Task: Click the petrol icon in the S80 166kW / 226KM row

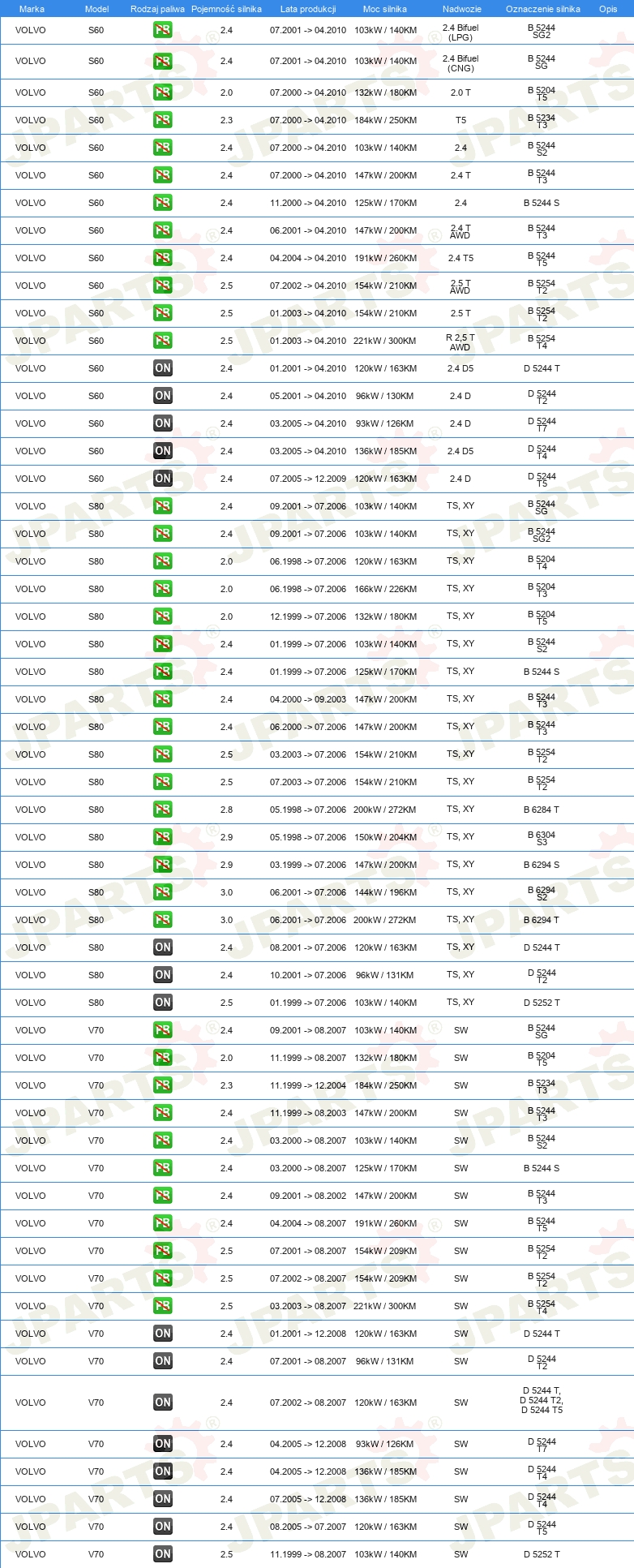Action: pyautogui.click(x=163, y=589)
